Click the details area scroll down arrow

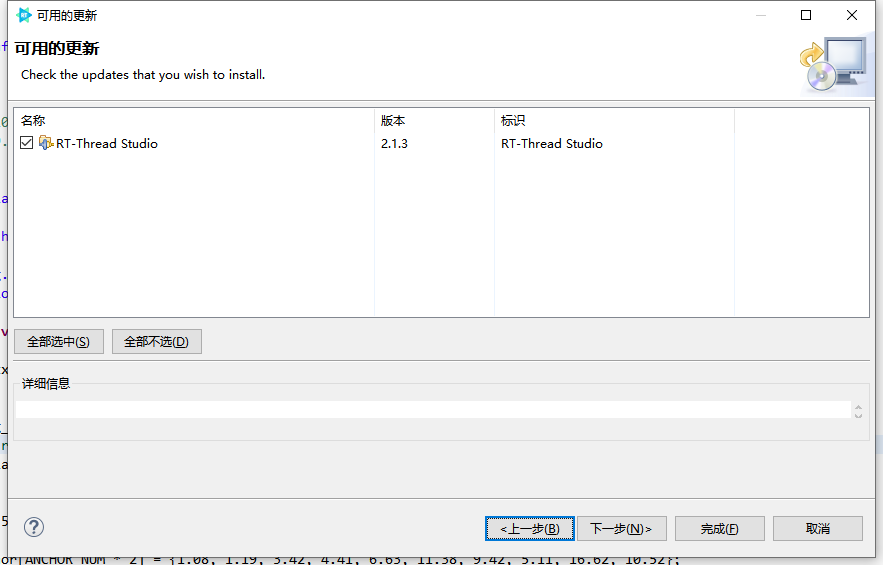[x=858, y=415]
